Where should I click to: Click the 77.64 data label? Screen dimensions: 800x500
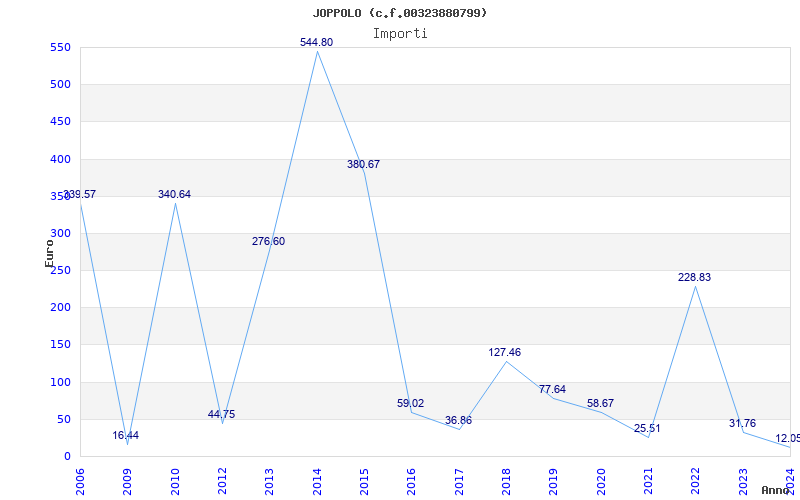click(552, 389)
